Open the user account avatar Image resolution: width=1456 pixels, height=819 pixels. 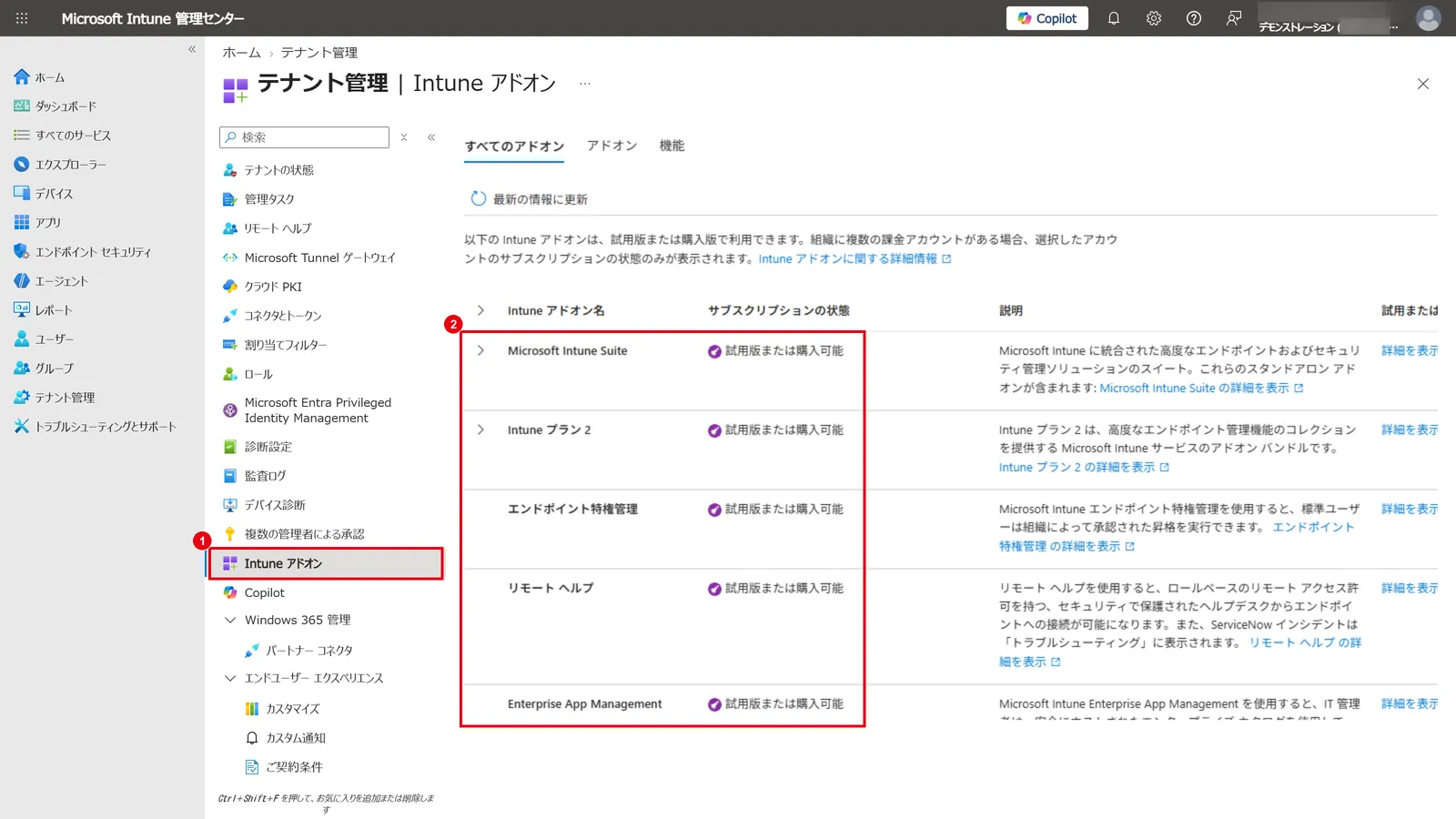pos(1428,18)
